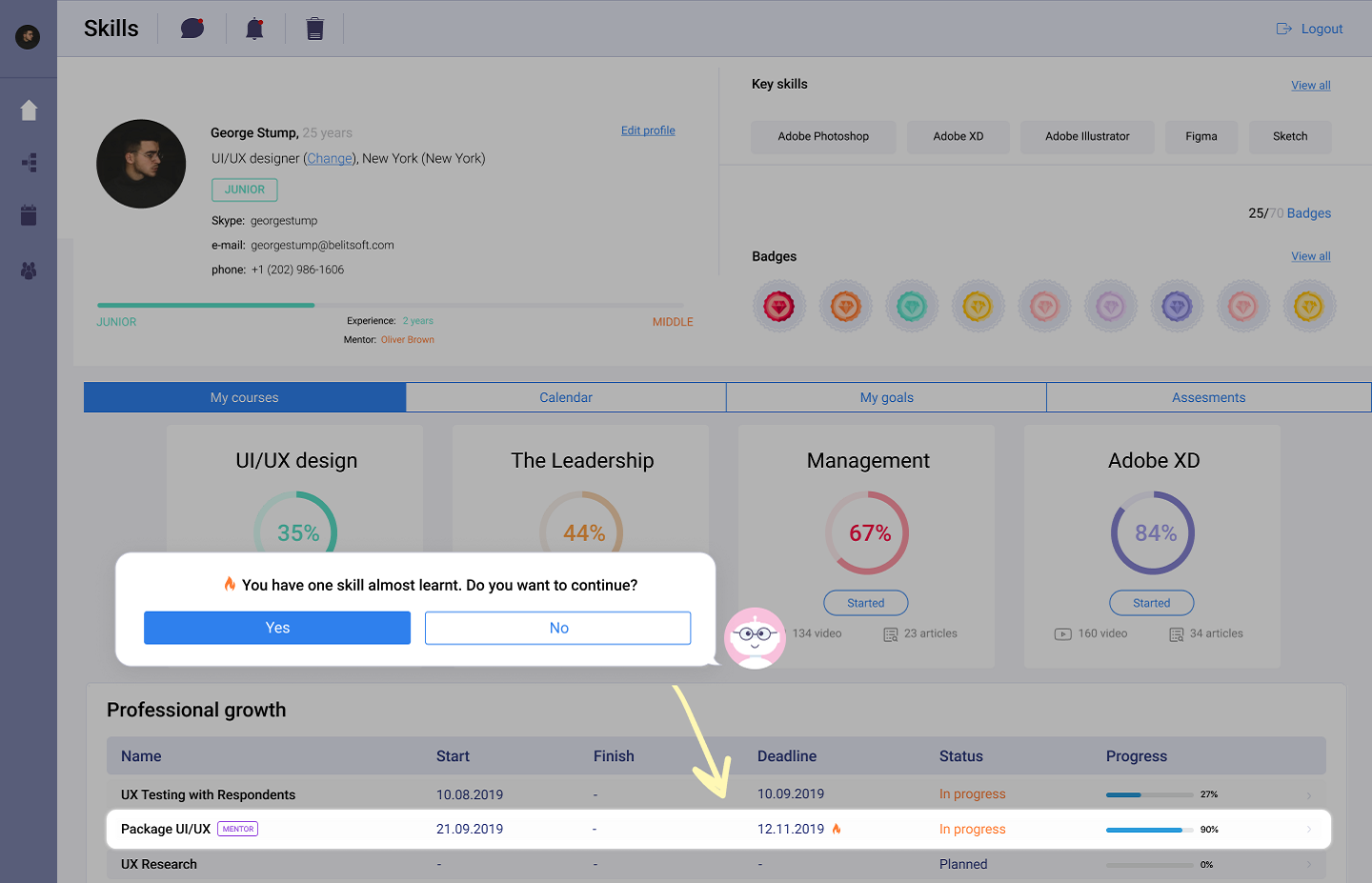The image size is (1372, 883).
Task: Click the Started button under Management
Action: click(x=866, y=603)
